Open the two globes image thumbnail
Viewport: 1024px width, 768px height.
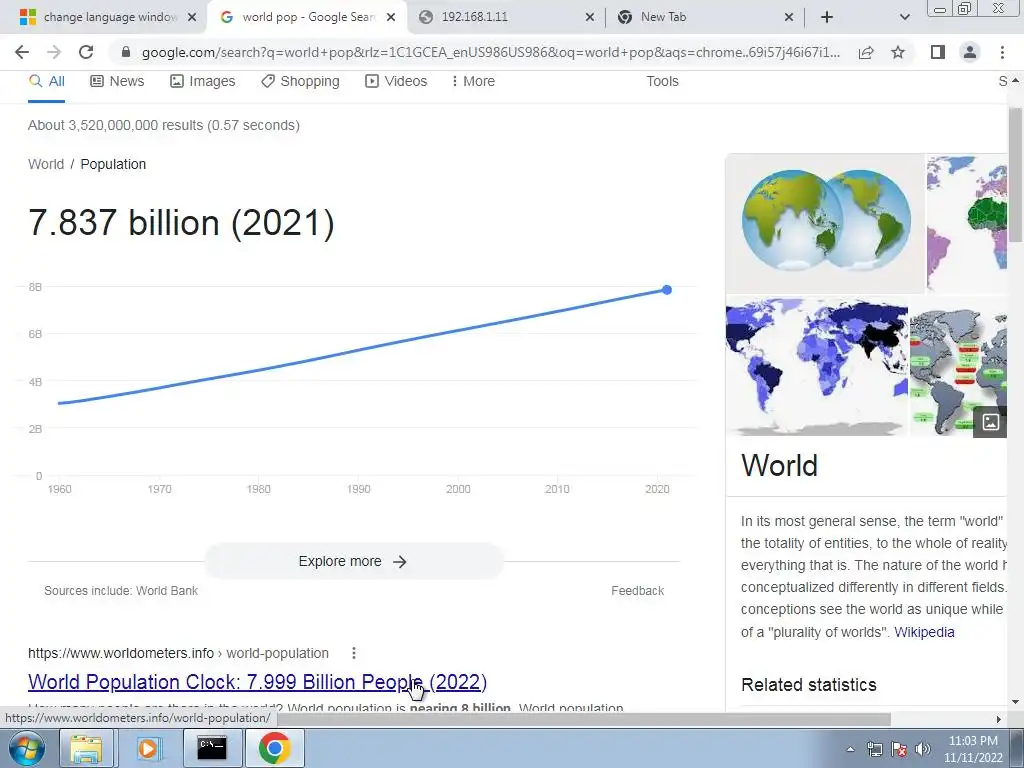click(x=825, y=223)
